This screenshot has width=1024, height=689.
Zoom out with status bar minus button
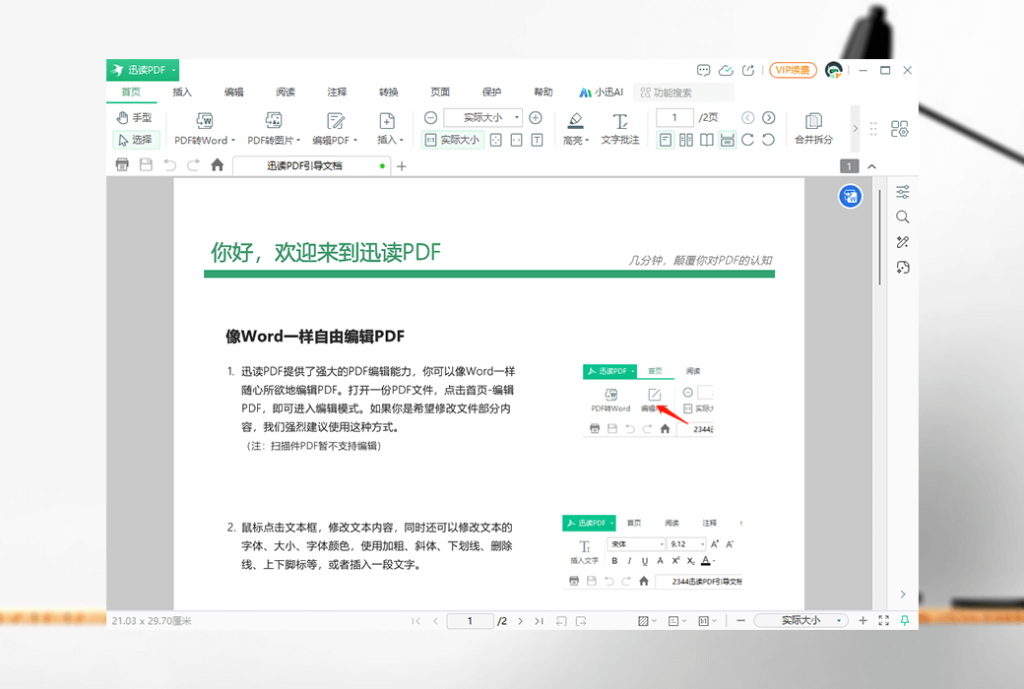point(741,620)
